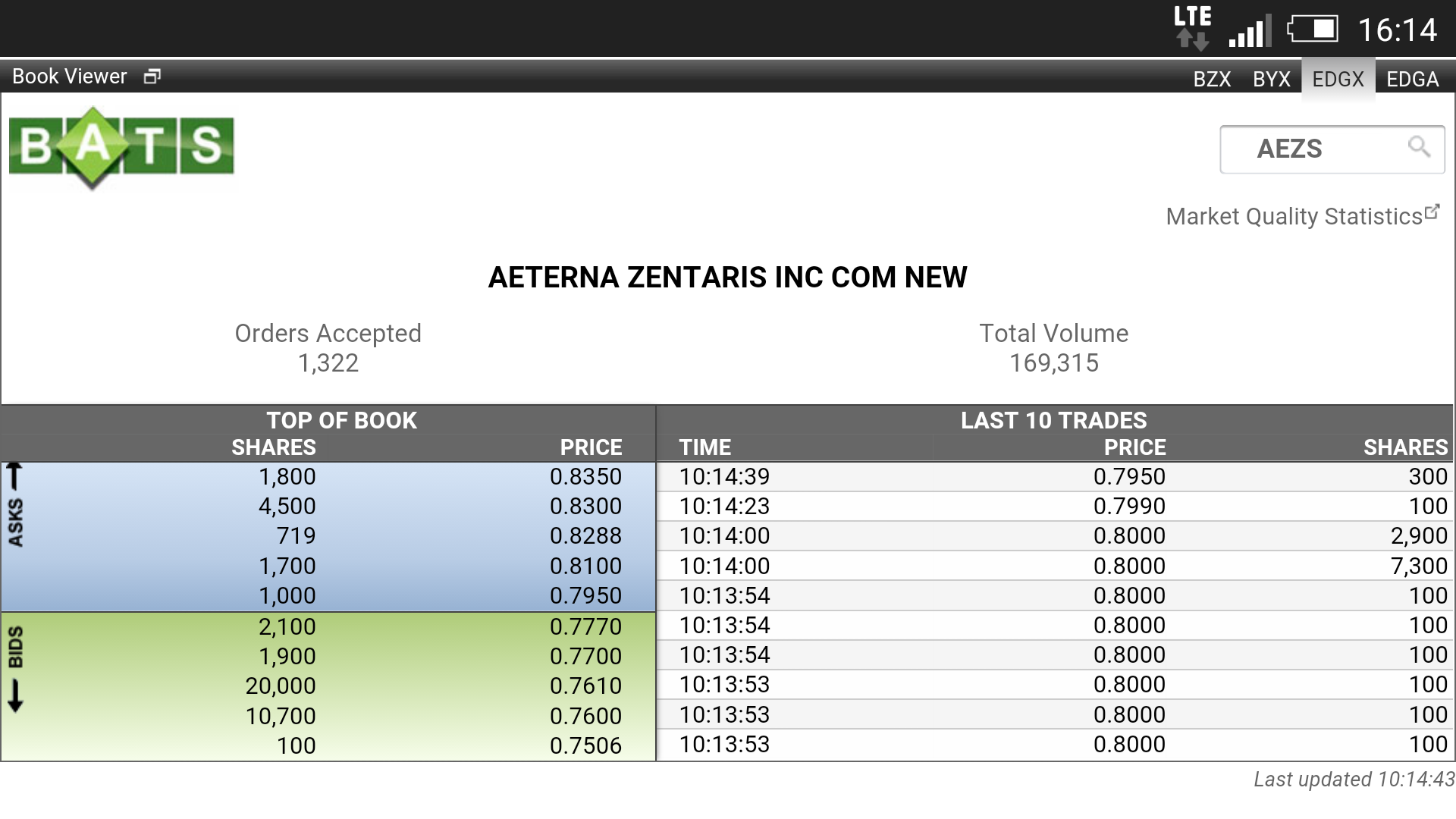Image resolution: width=1456 pixels, height=819 pixels.
Task: Click the upward ASKS arrow icon
Action: click(x=16, y=478)
